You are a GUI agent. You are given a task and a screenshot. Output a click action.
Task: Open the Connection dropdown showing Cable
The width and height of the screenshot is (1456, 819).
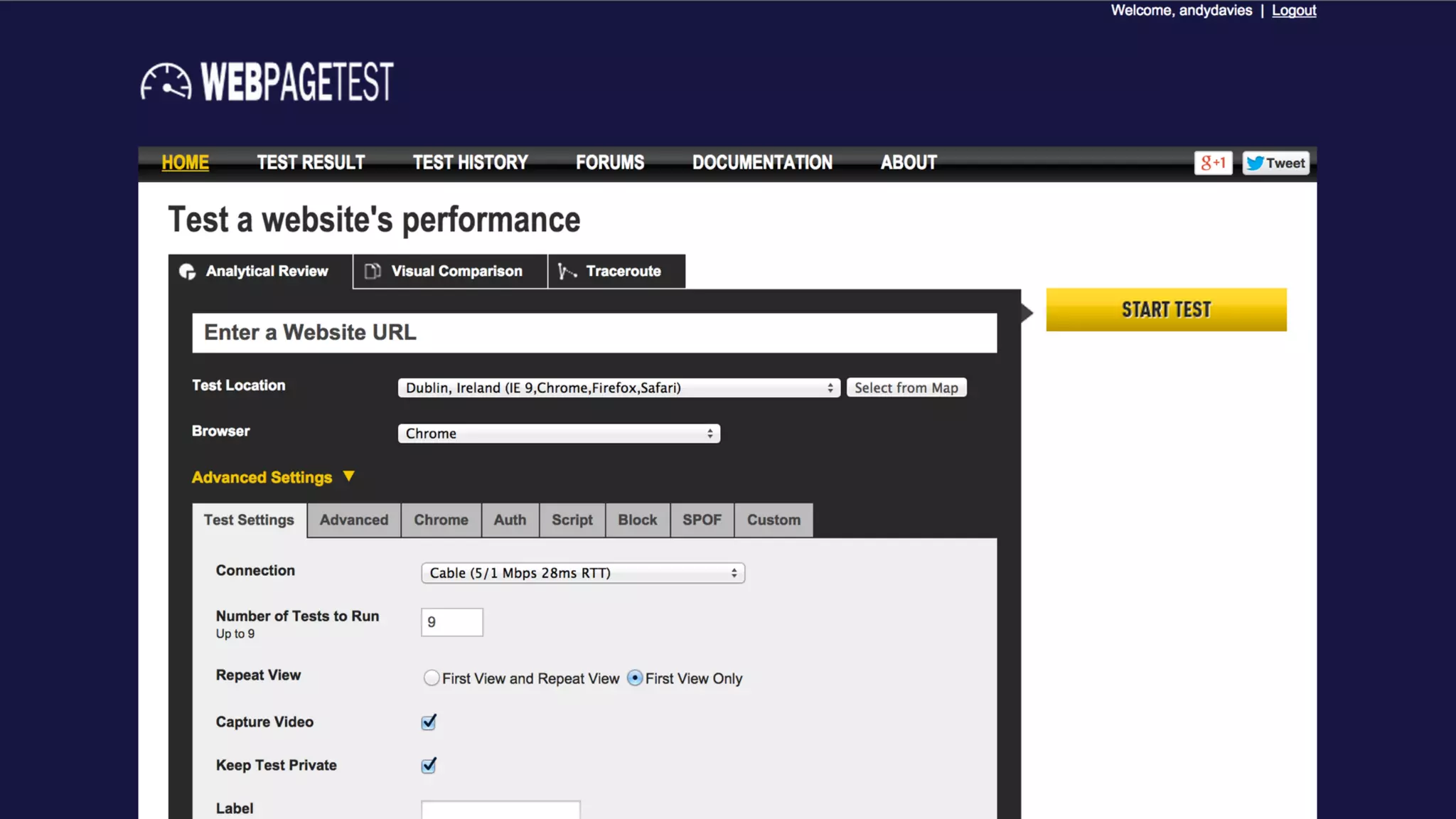pos(582,573)
